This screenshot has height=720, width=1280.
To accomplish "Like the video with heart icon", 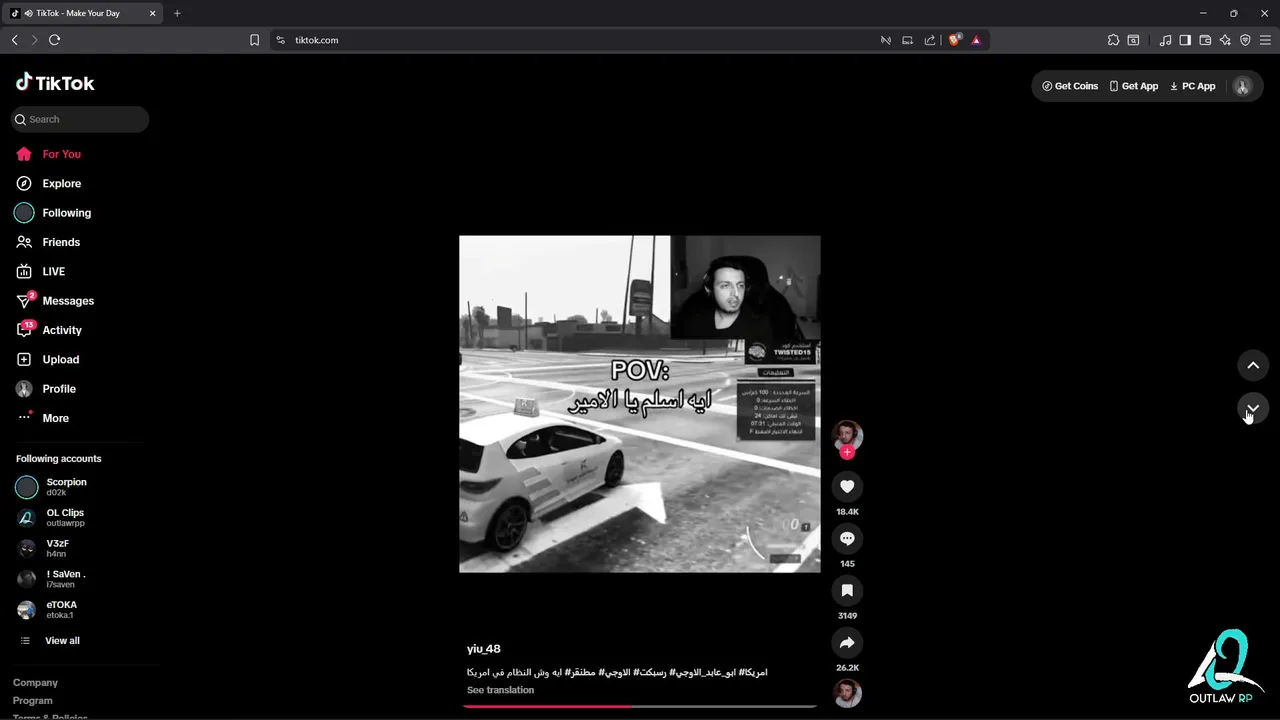I will point(847,486).
